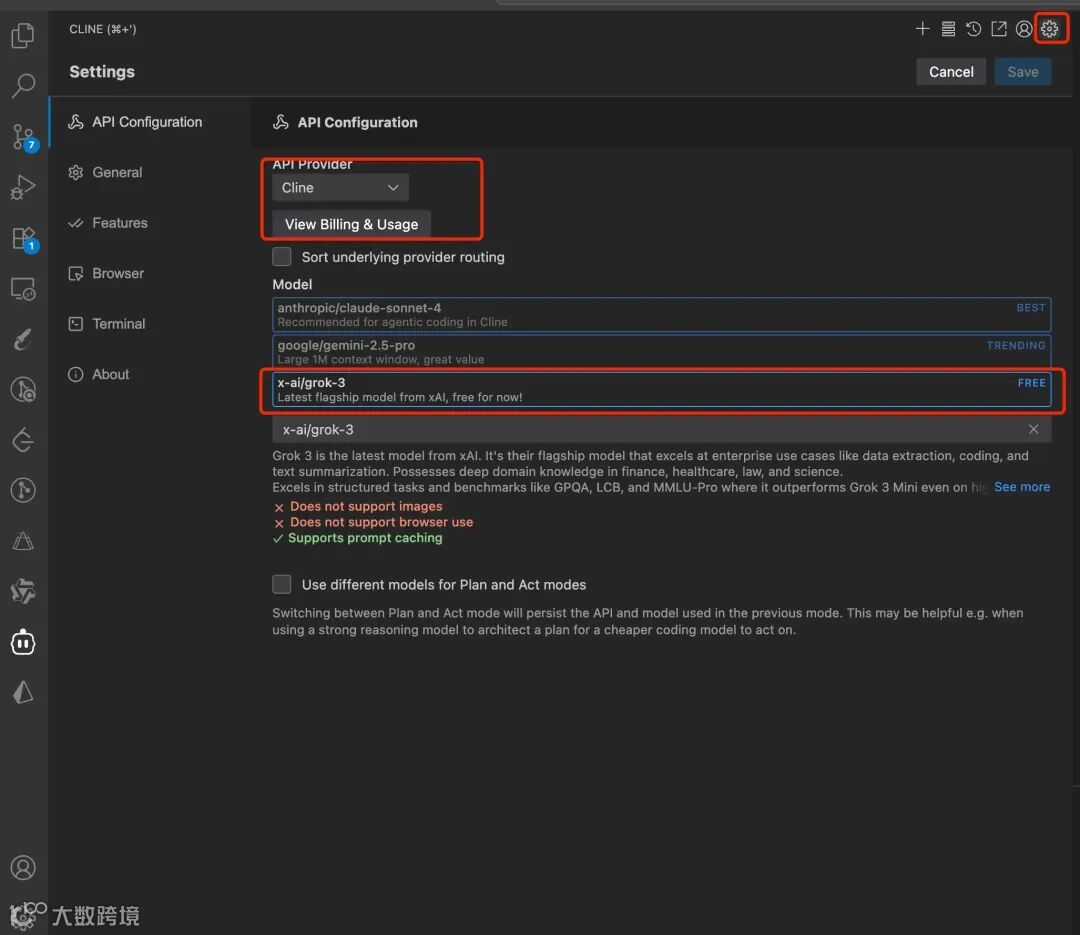Image resolution: width=1080 pixels, height=935 pixels.
Task: Open the Explorer view in activity bar
Action: [x=23, y=35]
